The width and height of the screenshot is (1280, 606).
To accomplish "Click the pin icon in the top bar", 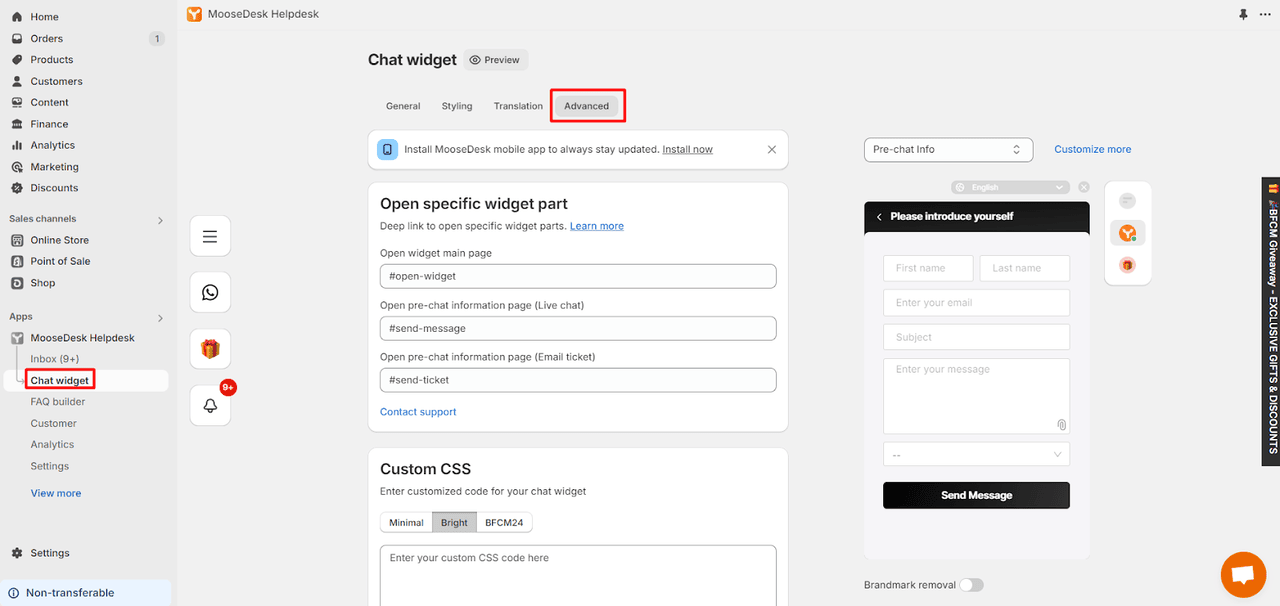I will 1242,14.
